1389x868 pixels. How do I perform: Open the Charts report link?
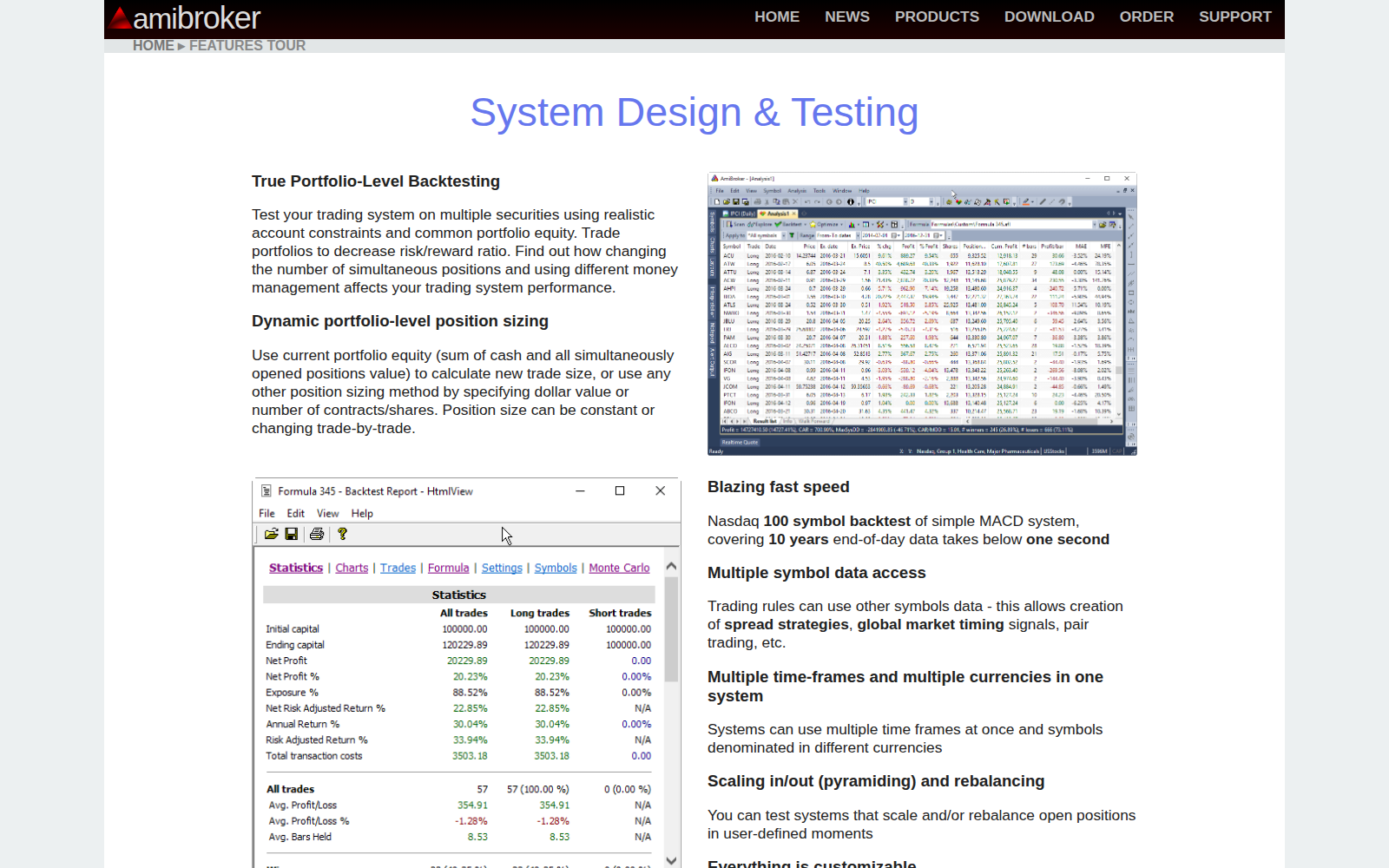coord(352,568)
